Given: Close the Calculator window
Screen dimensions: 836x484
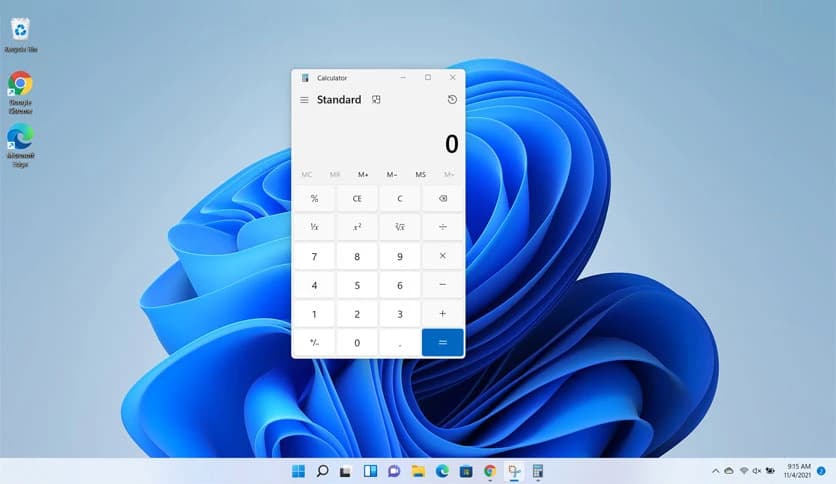Looking at the screenshot, I should pos(453,77).
